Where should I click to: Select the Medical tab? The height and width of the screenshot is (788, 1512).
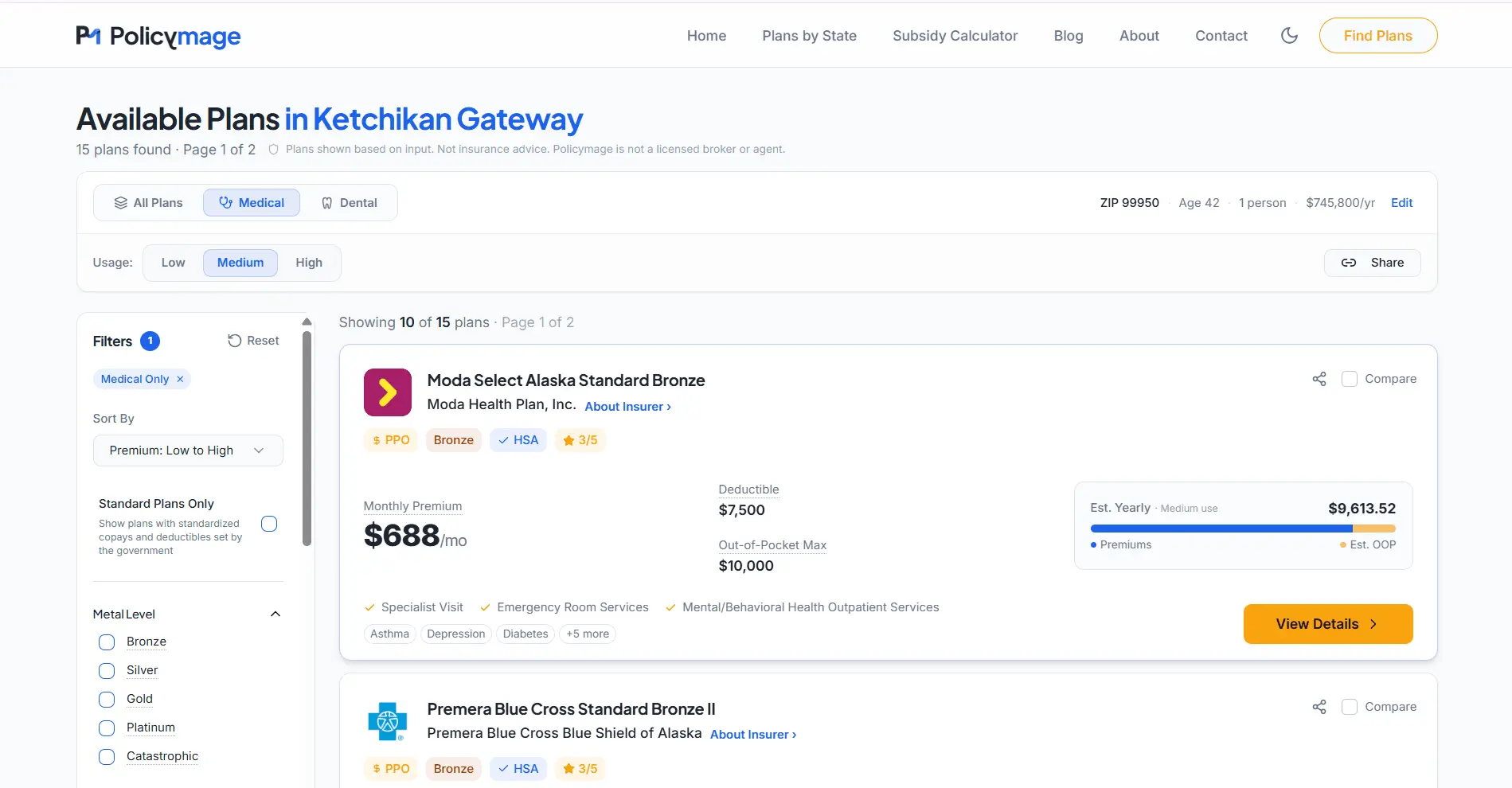tap(252, 203)
